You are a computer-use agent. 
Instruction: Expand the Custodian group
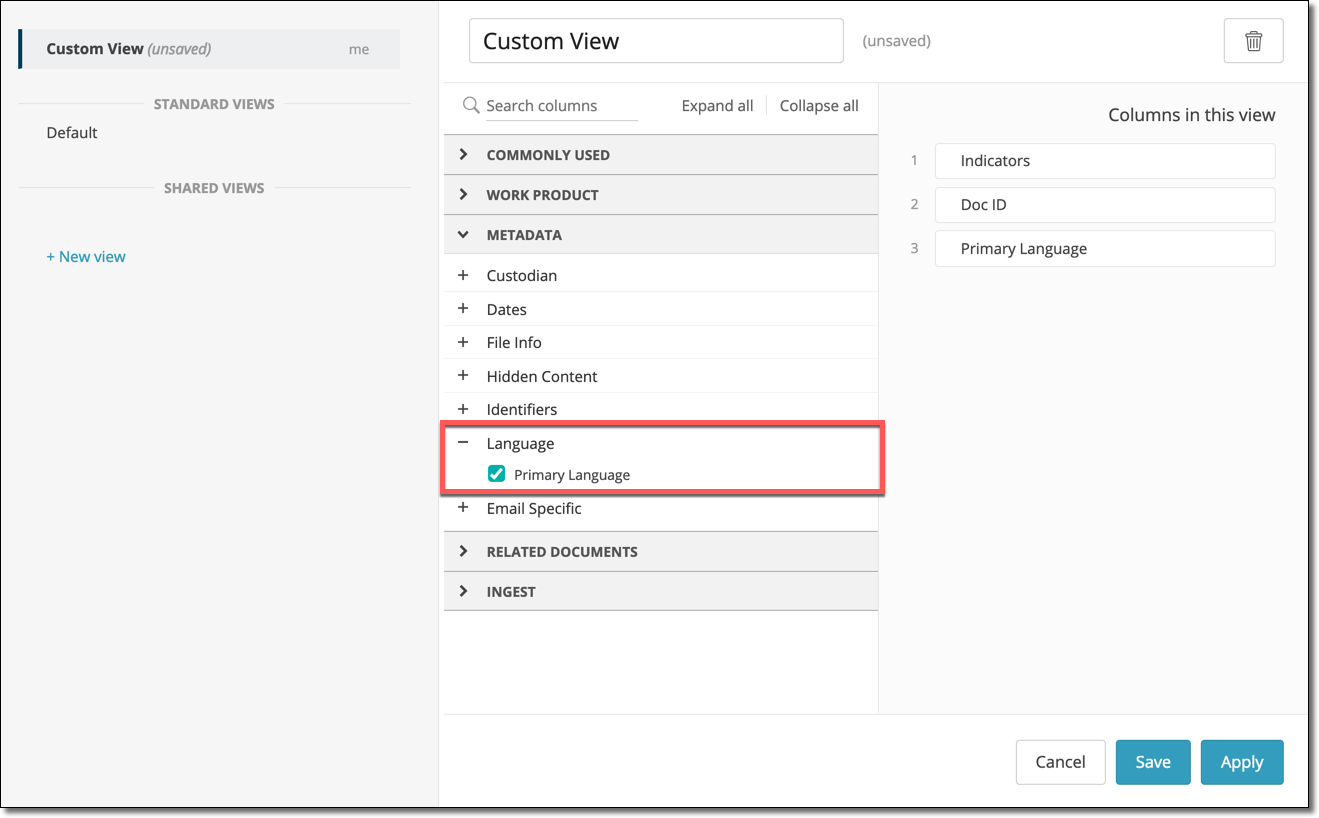coord(463,275)
